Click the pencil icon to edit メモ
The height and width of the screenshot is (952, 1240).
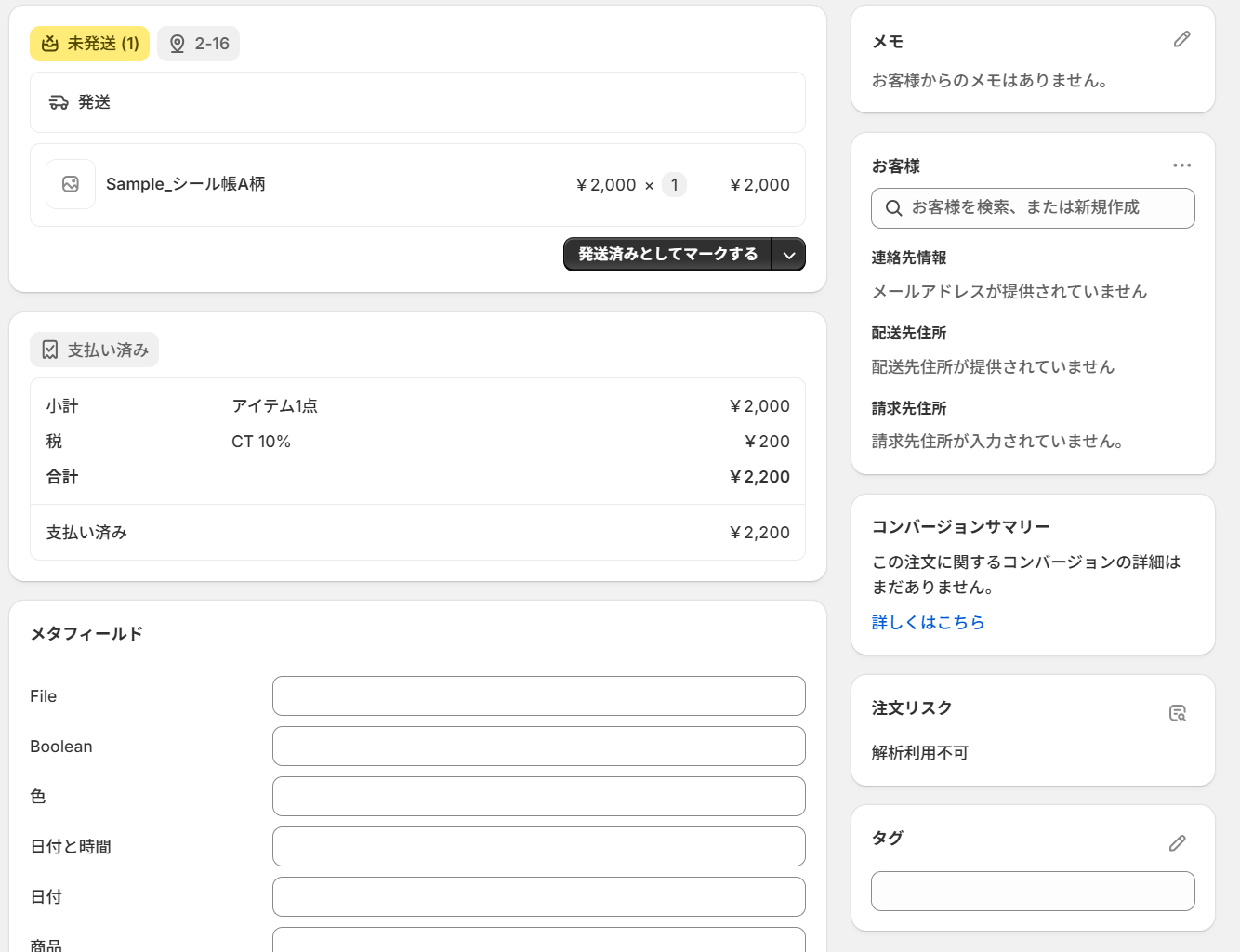1181,39
